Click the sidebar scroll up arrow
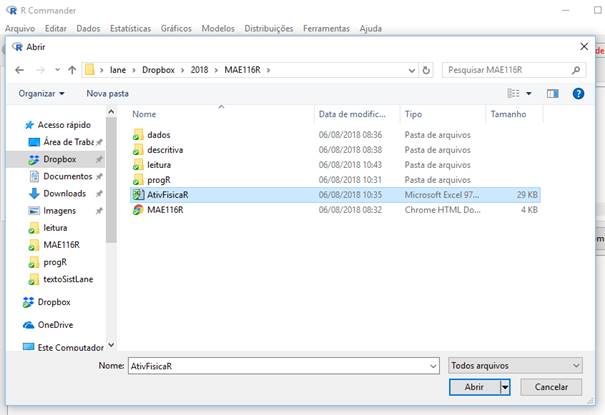Viewport: 605px width, 415px height. tap(111, 112)
